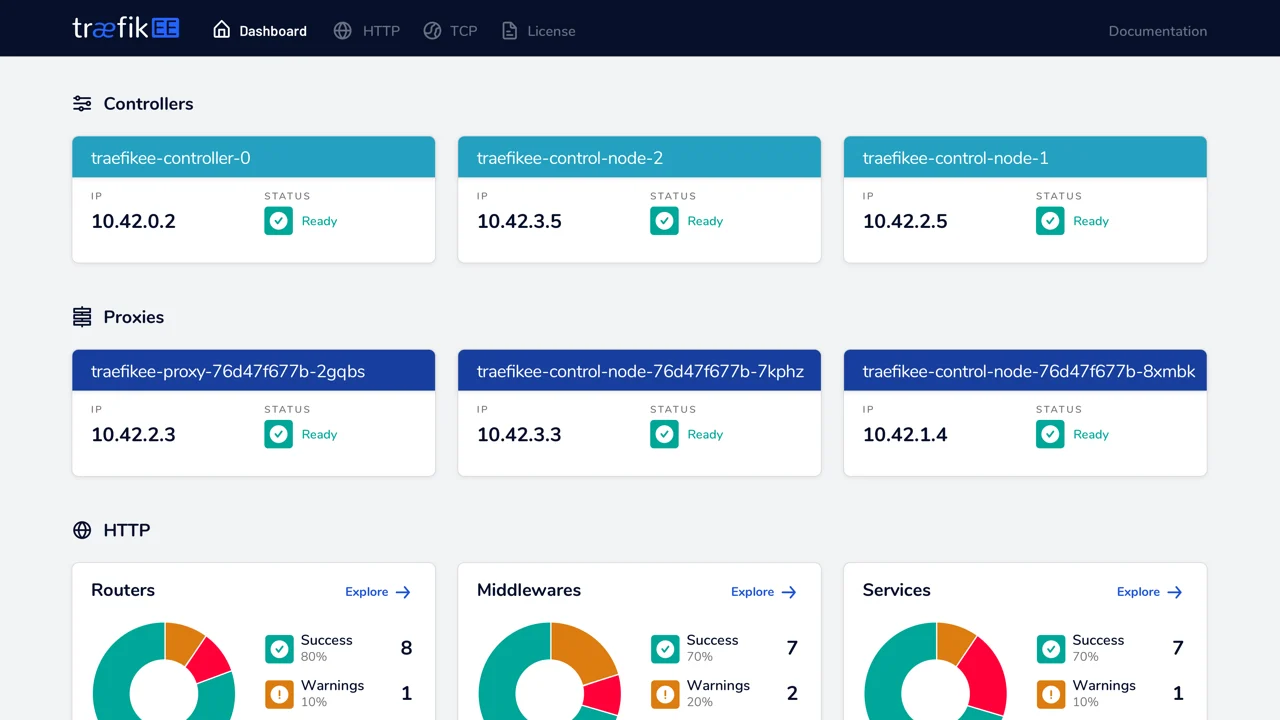Click the Controllers section sliders icon

pyautogui.click(x=82, y=103)
